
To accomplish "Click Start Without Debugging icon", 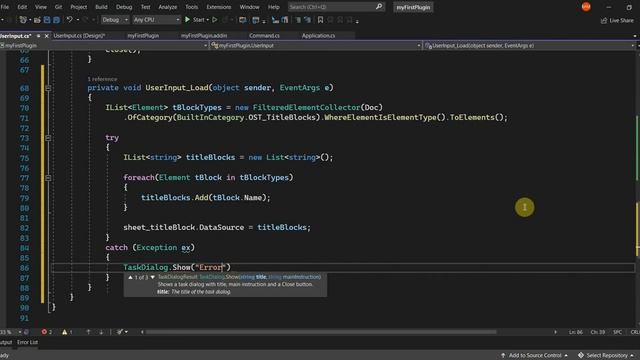I will coord(215,20).
